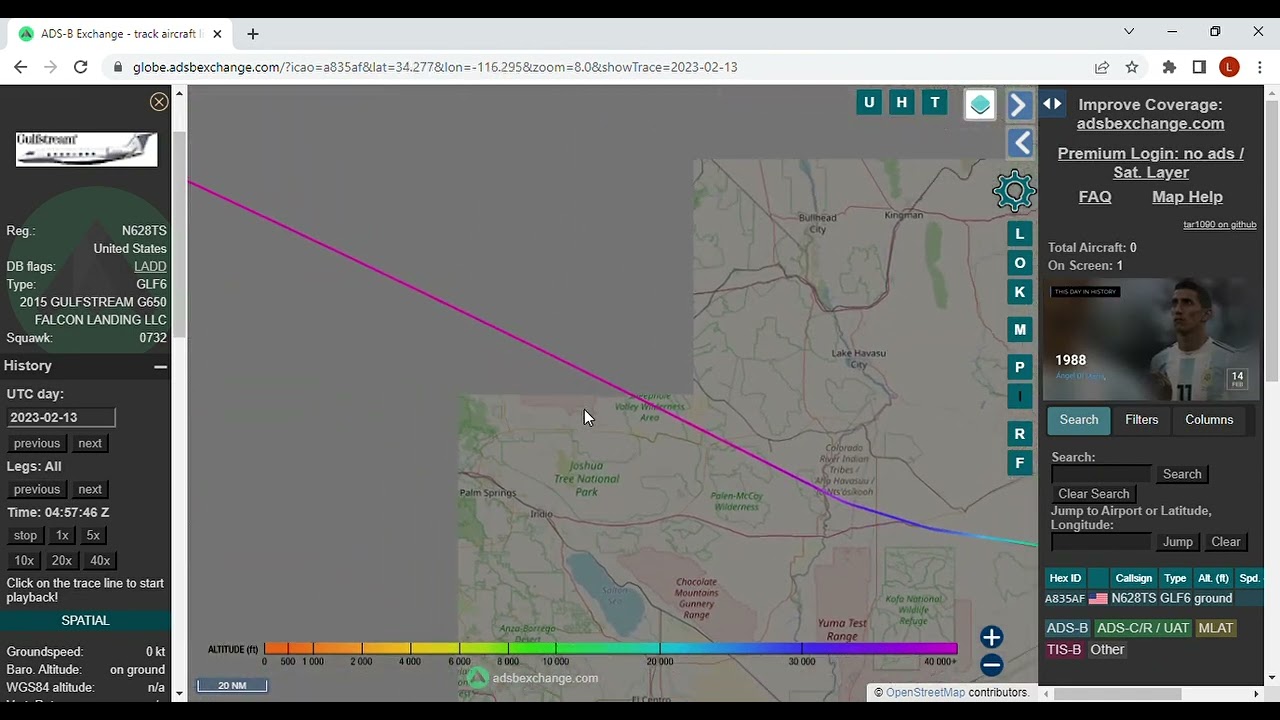The image size is (1280, 720).
Task: Zoom out on the map with minus button
Action: coord(991,664)
